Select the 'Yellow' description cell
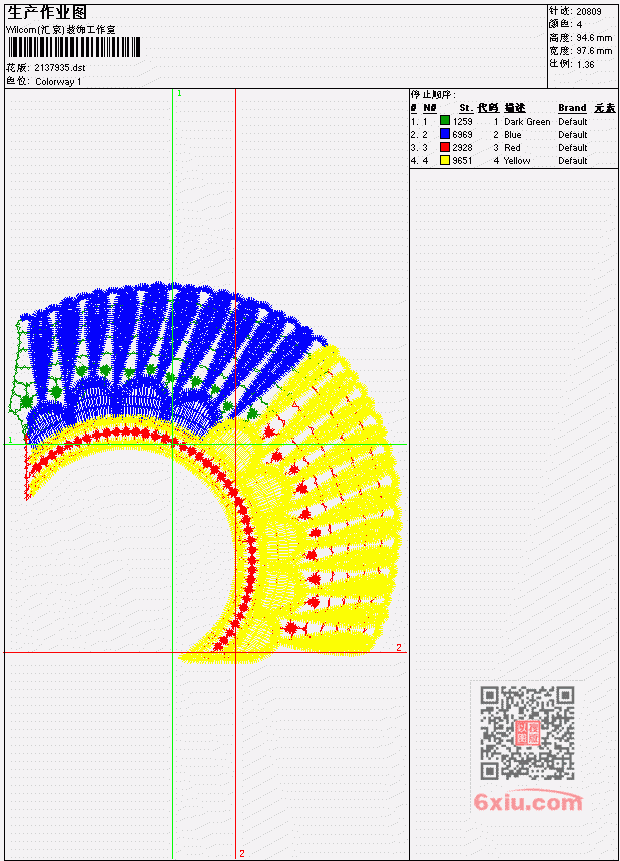 [x=517, y=161]
